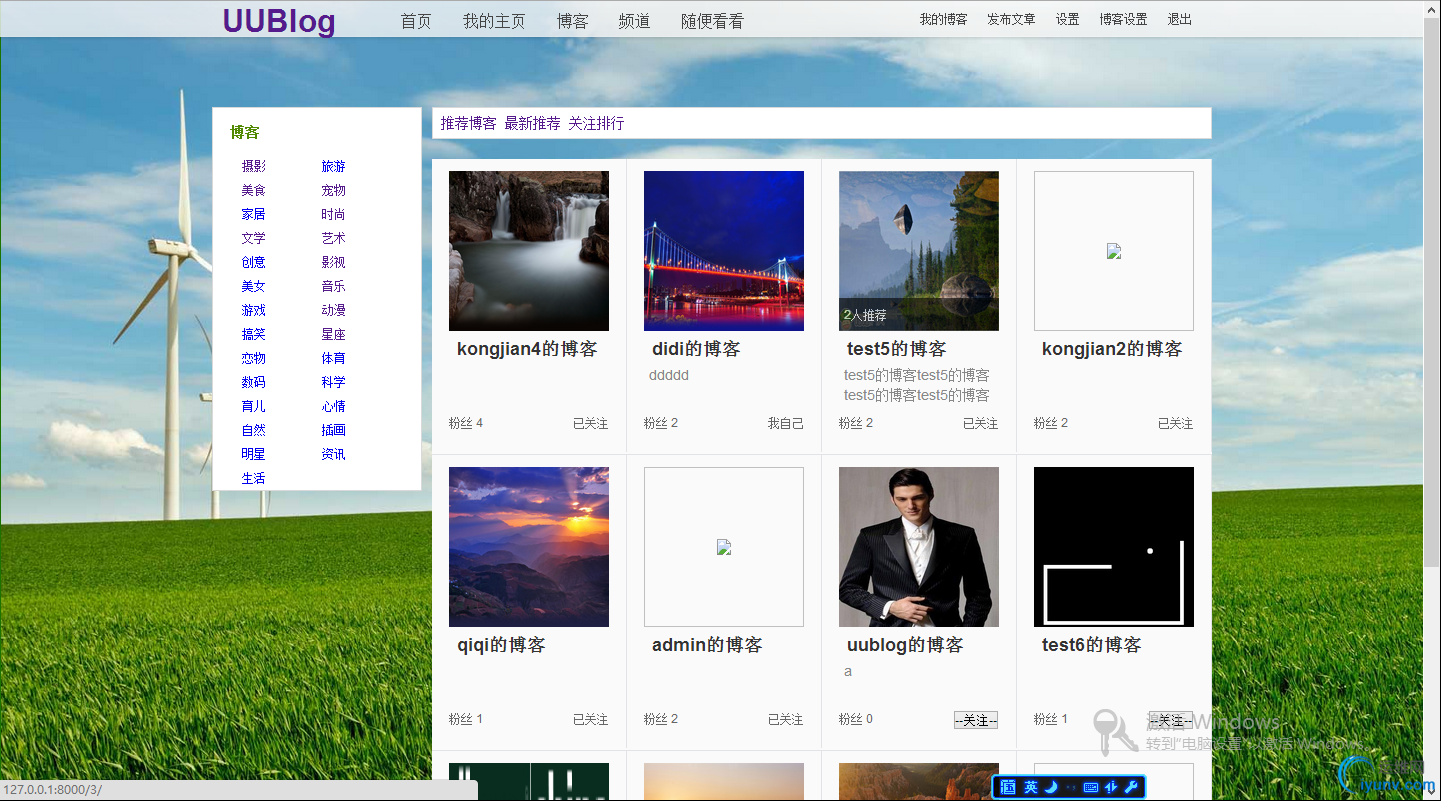Open test5 blog landscape thumbnail
The height and width of the screenshot is (801, 1441).
click(x=919, y=251)
